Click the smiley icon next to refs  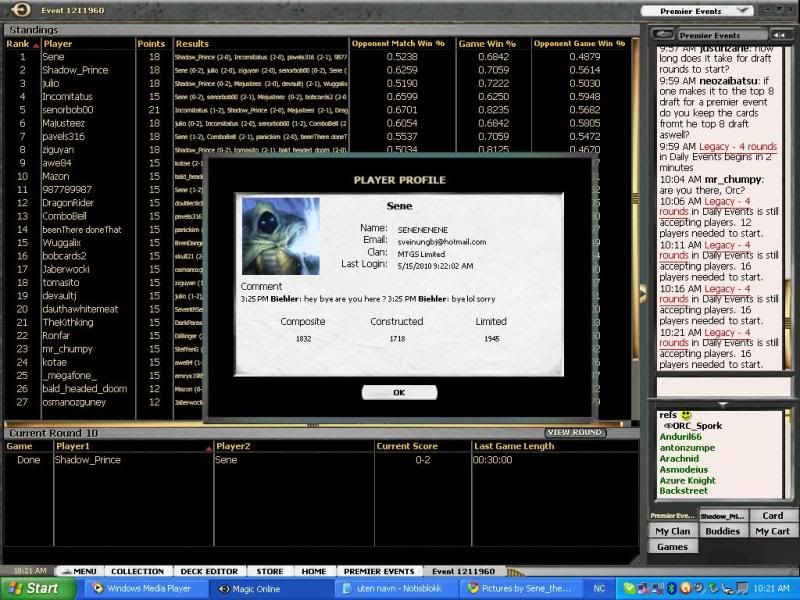687,414
